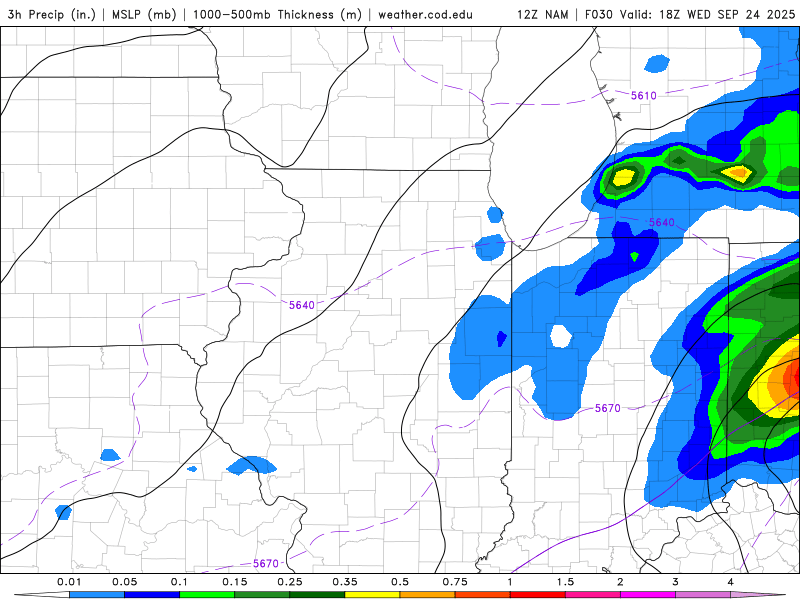Click the light blue legend swatch after 0.01

[x=96, y=595]
